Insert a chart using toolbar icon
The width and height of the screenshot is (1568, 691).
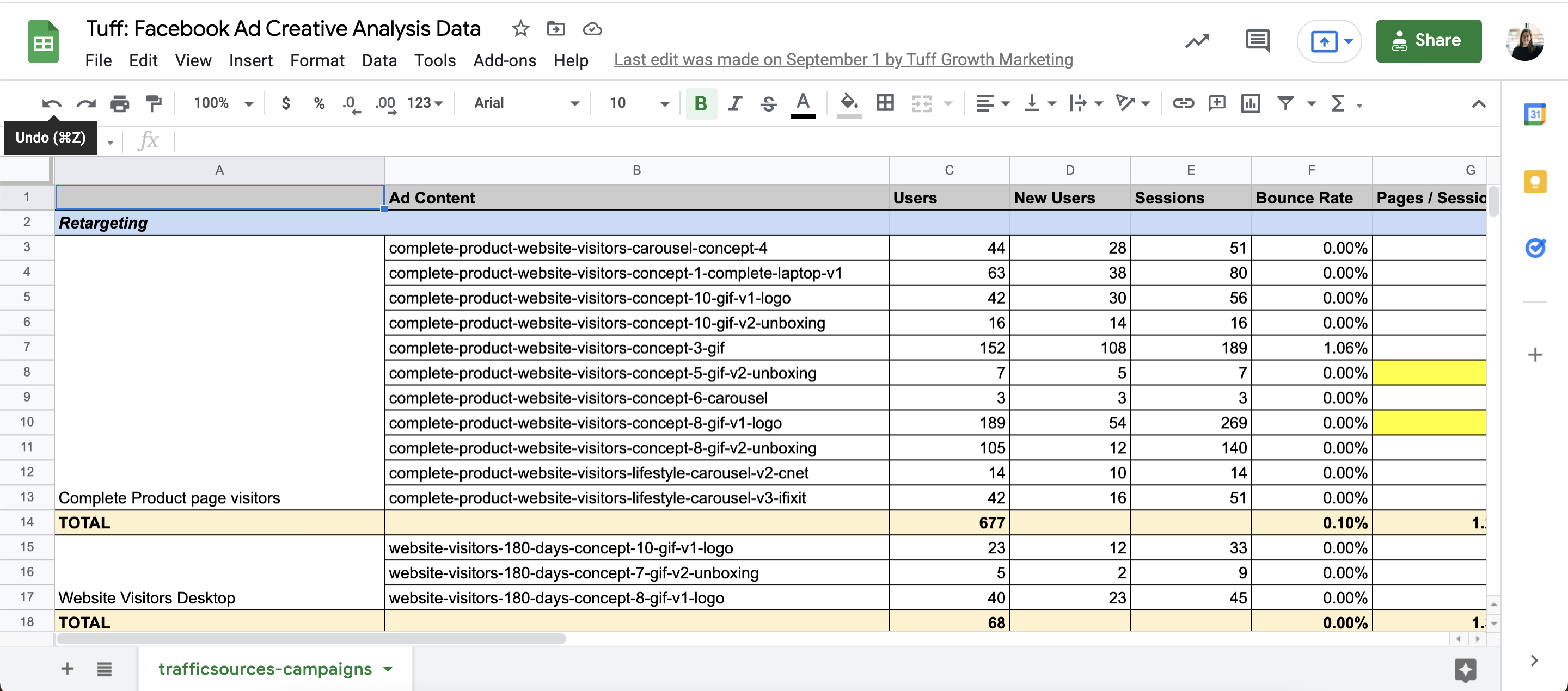(1250, 103)
